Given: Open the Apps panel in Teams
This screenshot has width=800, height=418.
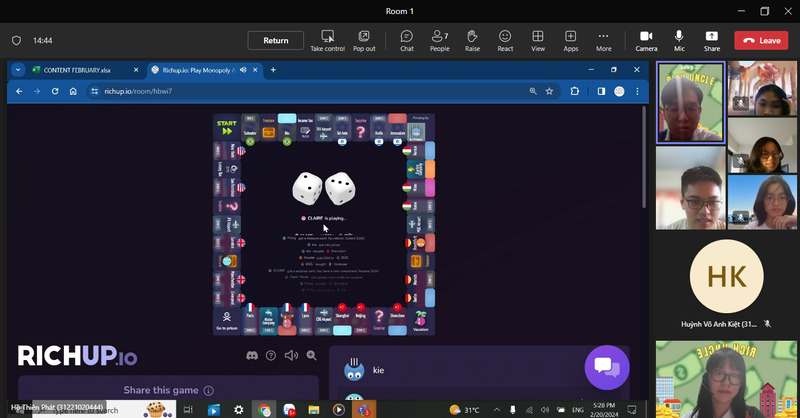Looking at the screenshot, I should (x=570, y=41).
